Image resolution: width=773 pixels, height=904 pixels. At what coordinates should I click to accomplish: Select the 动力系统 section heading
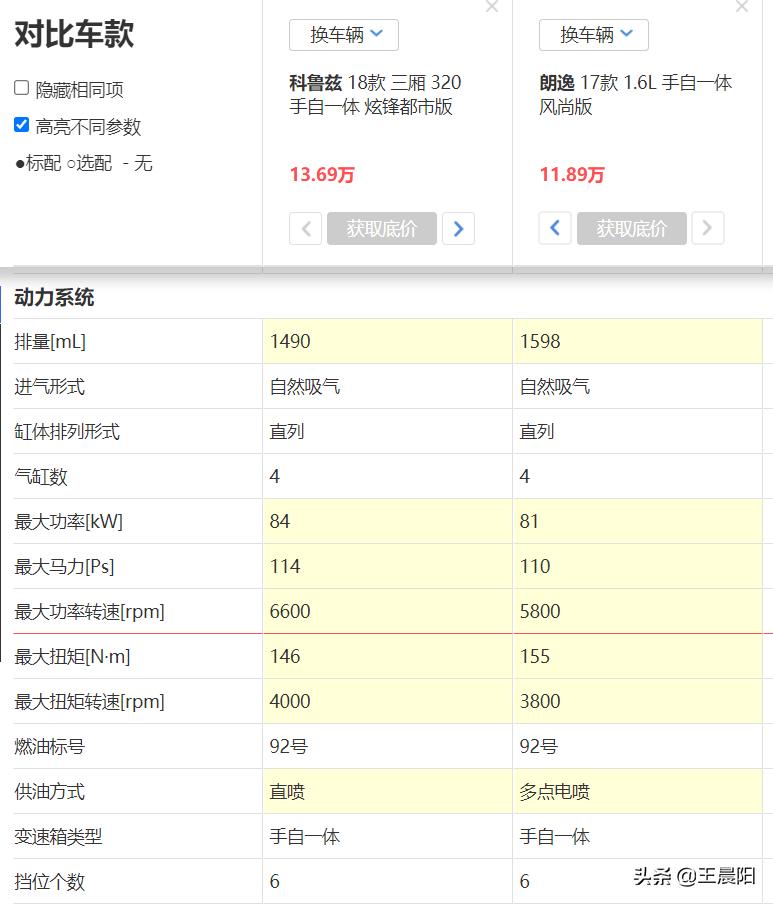[x=54, y=297]
